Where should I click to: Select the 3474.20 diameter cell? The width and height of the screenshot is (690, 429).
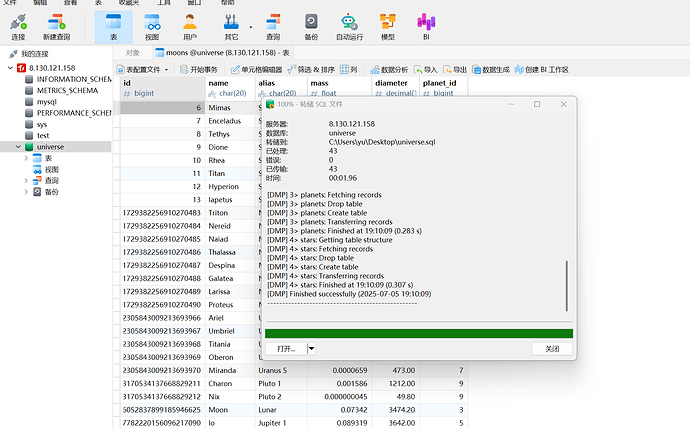[x=395, y=410]
